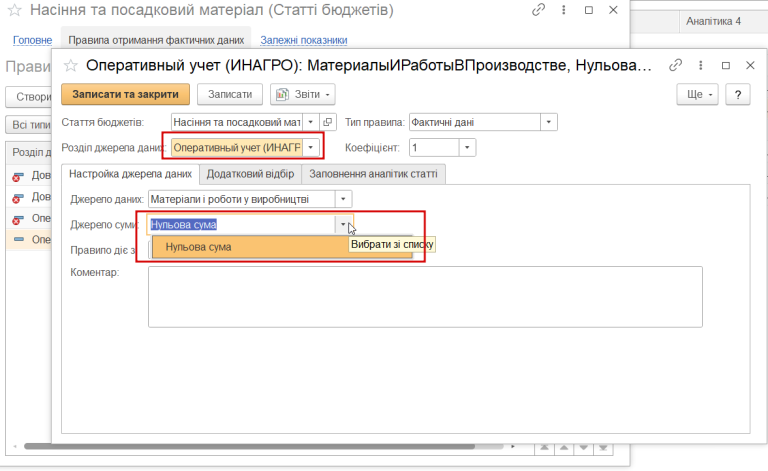Click scrollbar right arrow in background list
Screen dimensions: 768x471
[513, 447]
